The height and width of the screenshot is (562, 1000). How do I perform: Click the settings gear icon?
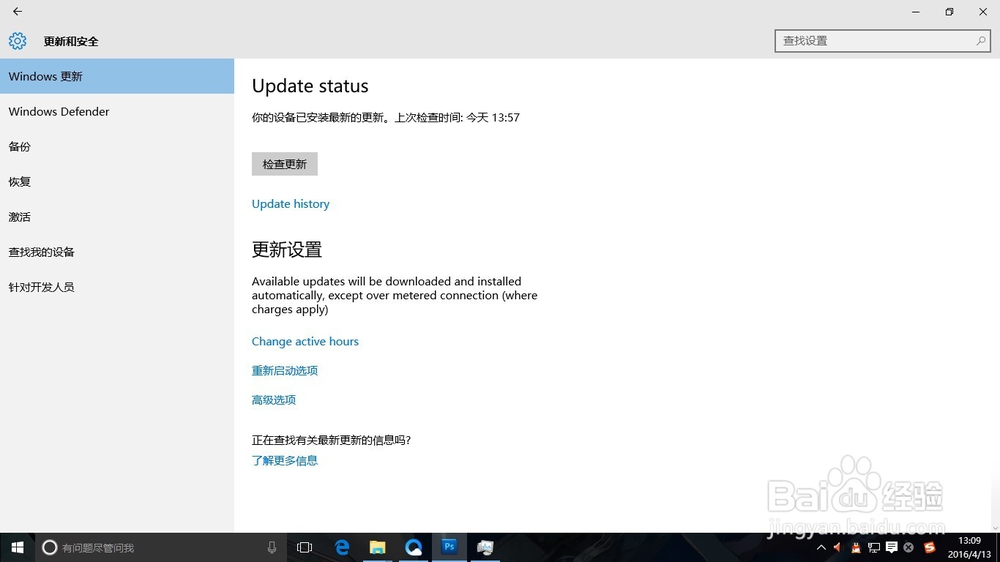(17, 41)
